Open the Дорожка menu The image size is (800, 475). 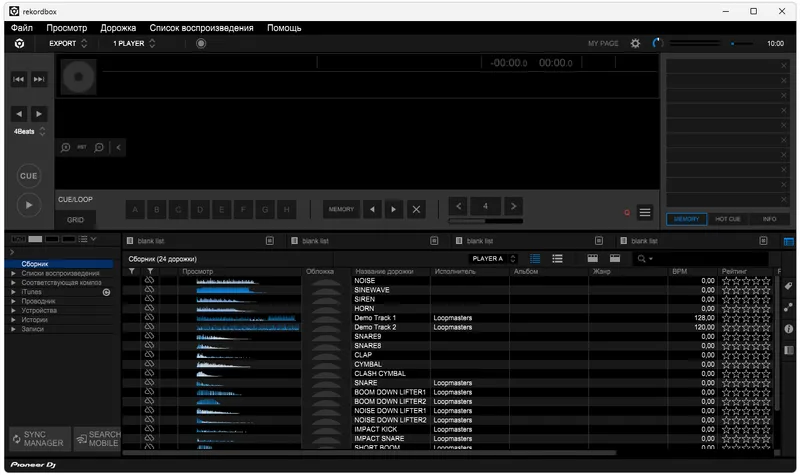[118, 28]
